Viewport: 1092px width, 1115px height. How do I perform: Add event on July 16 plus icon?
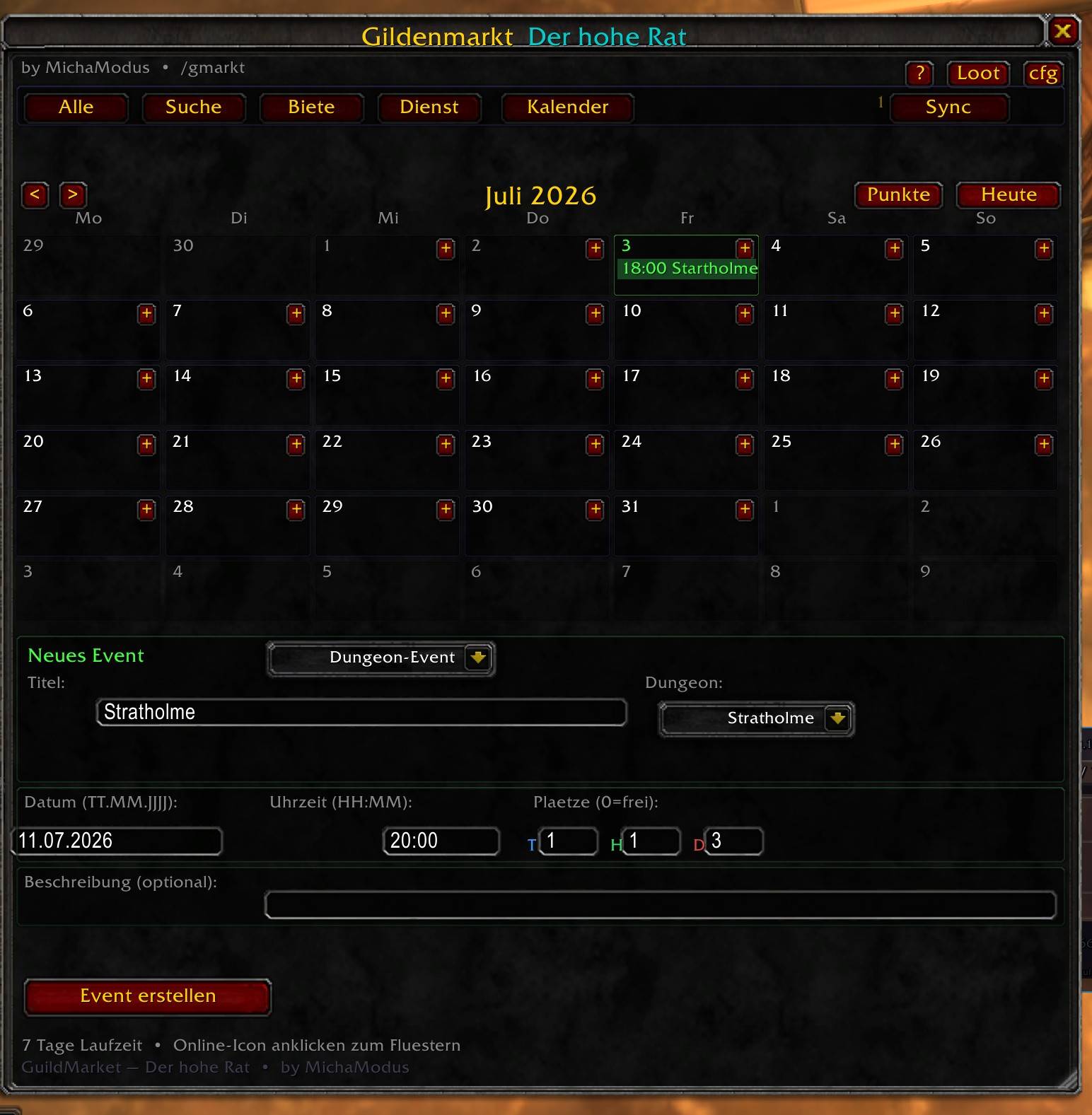(x=596, y=379)
